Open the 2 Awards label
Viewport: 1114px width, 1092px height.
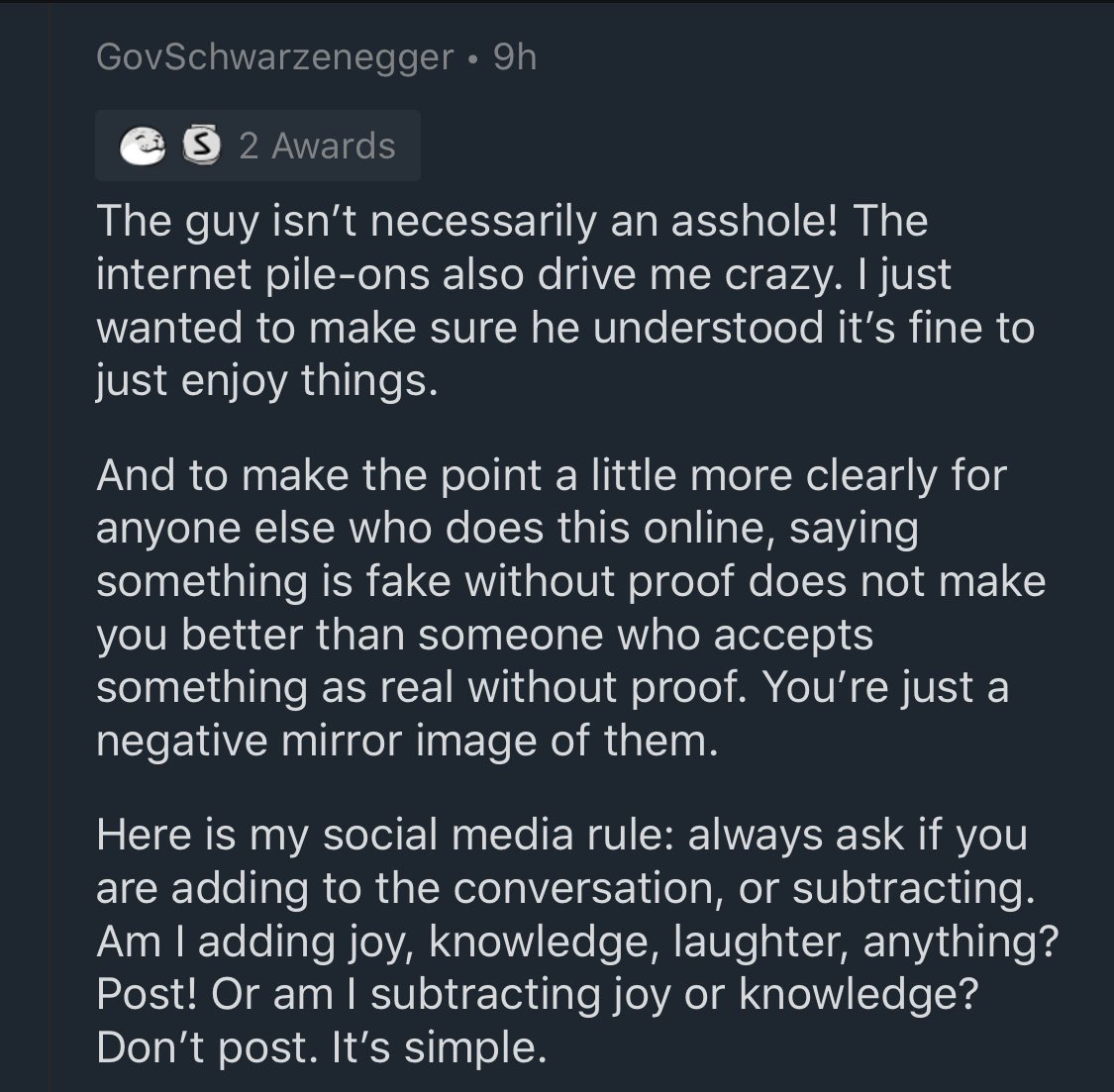coord(317,147)
